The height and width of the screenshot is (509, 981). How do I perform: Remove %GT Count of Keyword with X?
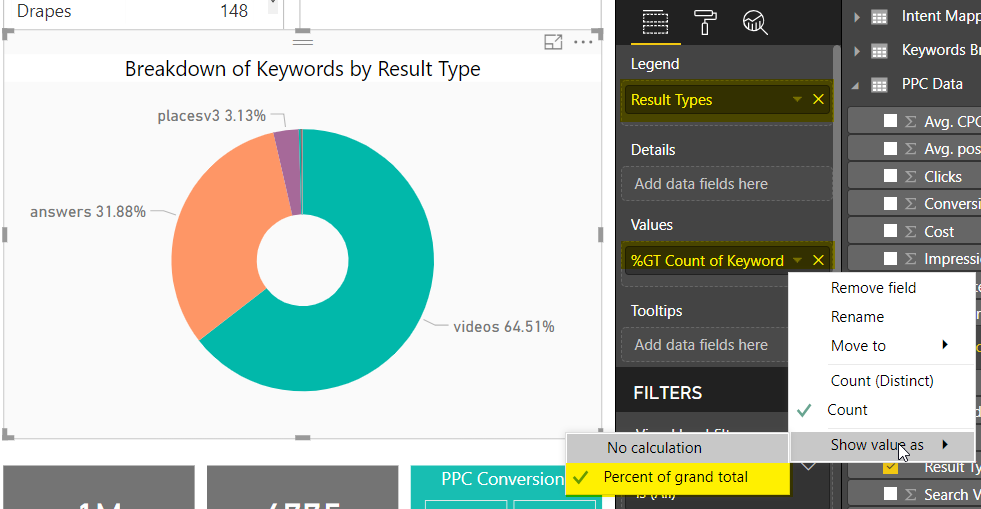818,260
